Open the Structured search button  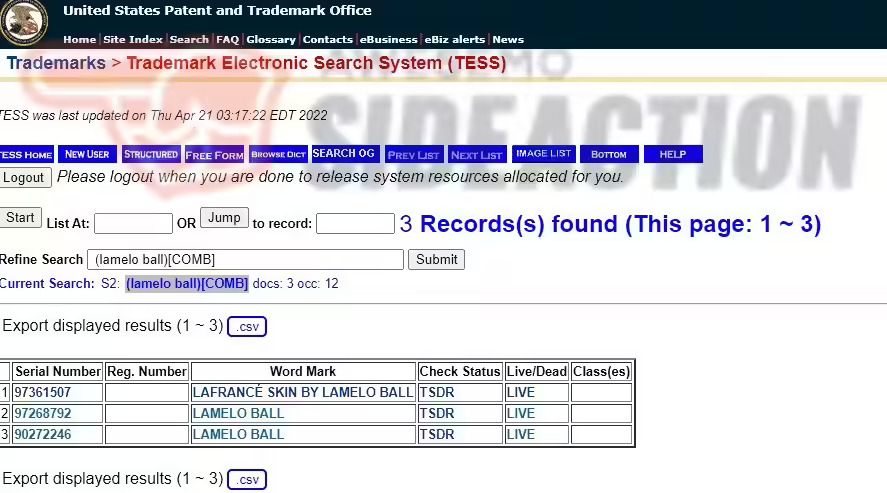tap(151, 155)
